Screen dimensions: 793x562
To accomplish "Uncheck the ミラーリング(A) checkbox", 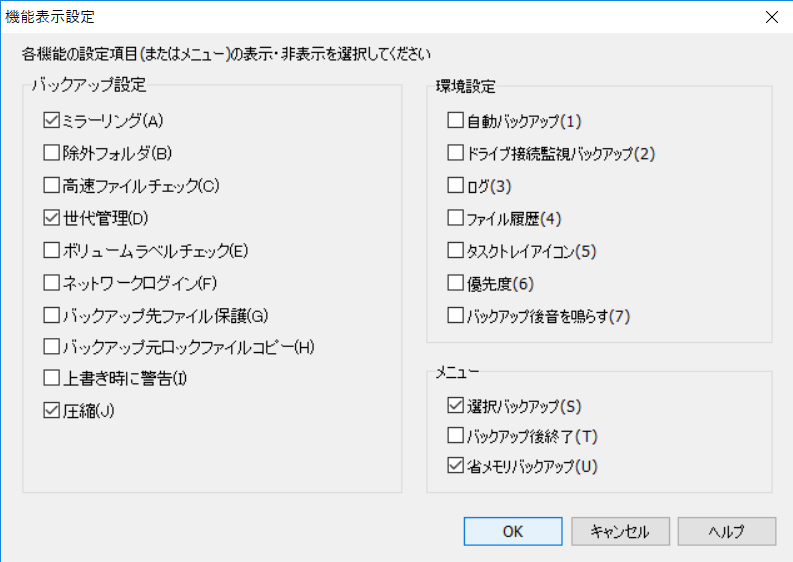I will pos(52,122).
